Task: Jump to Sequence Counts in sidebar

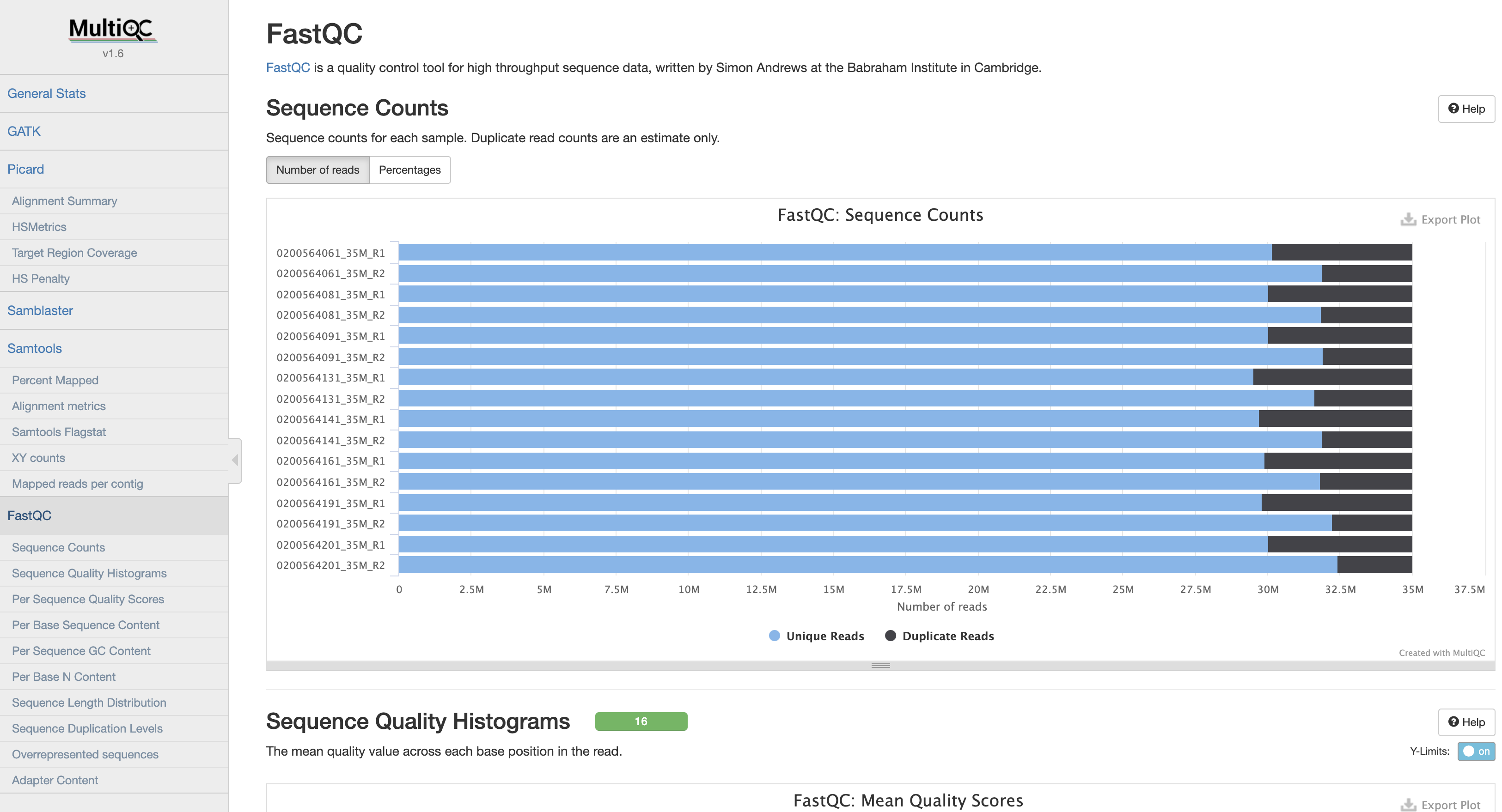Action: click(x=114, y=547)
